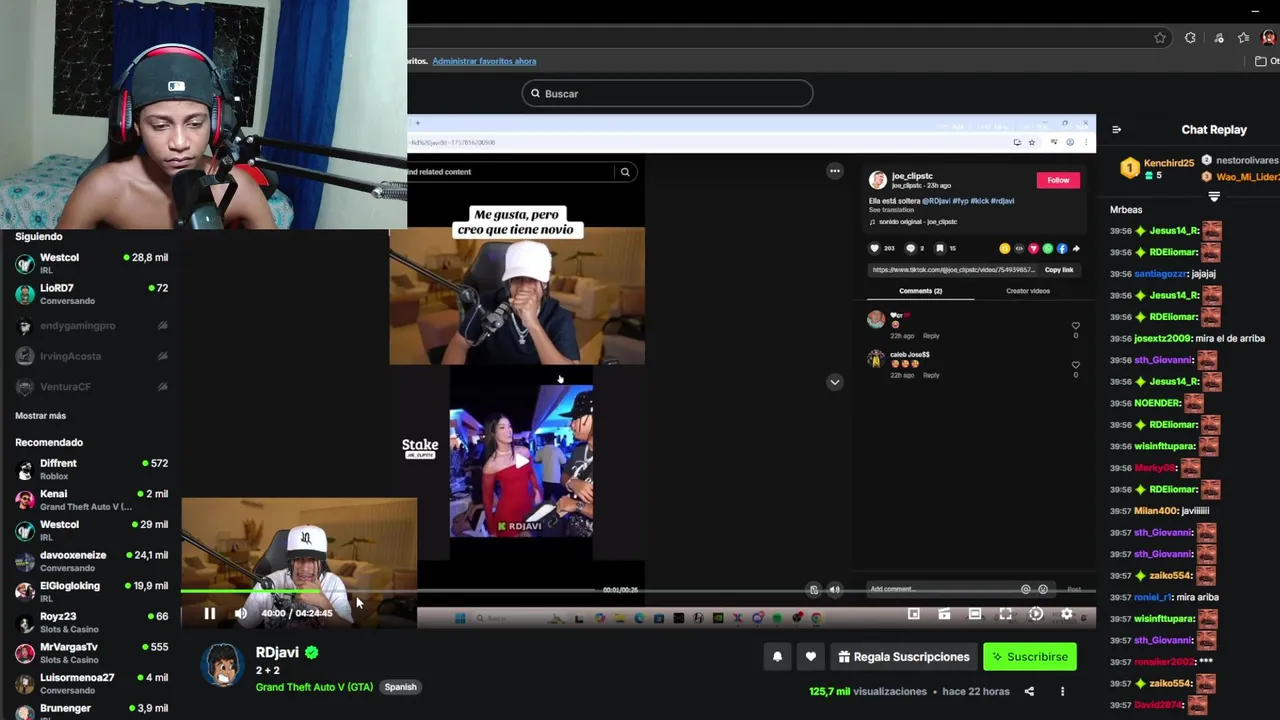
Task: Open Grand Theft Auto V (GTA) category link
Action: point(314,687)
